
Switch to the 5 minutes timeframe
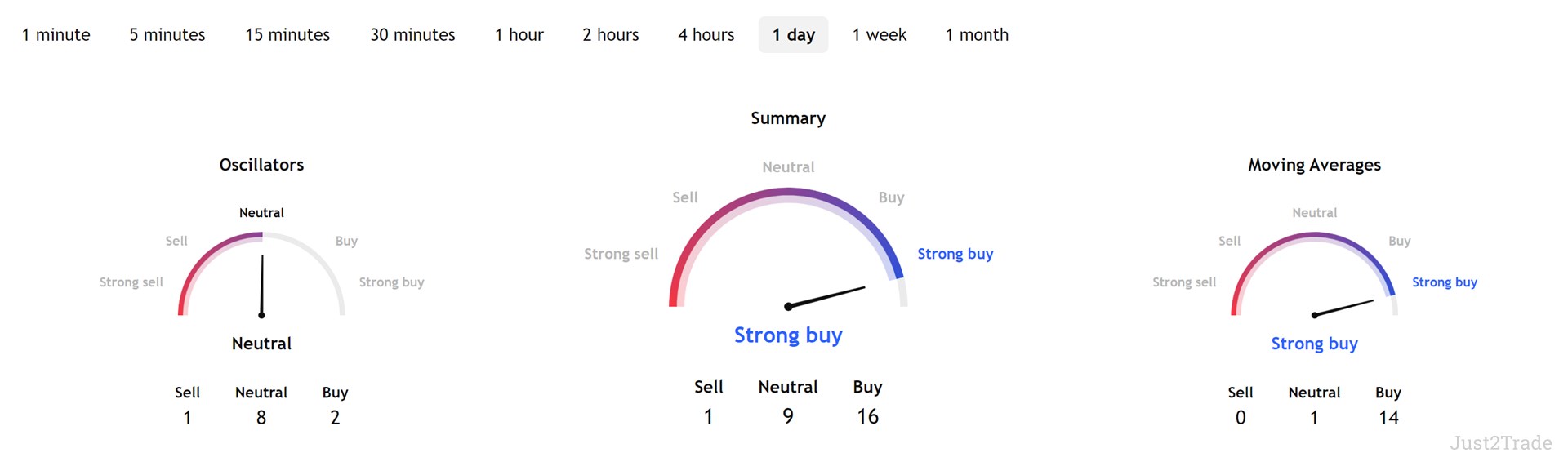[167, 35]
